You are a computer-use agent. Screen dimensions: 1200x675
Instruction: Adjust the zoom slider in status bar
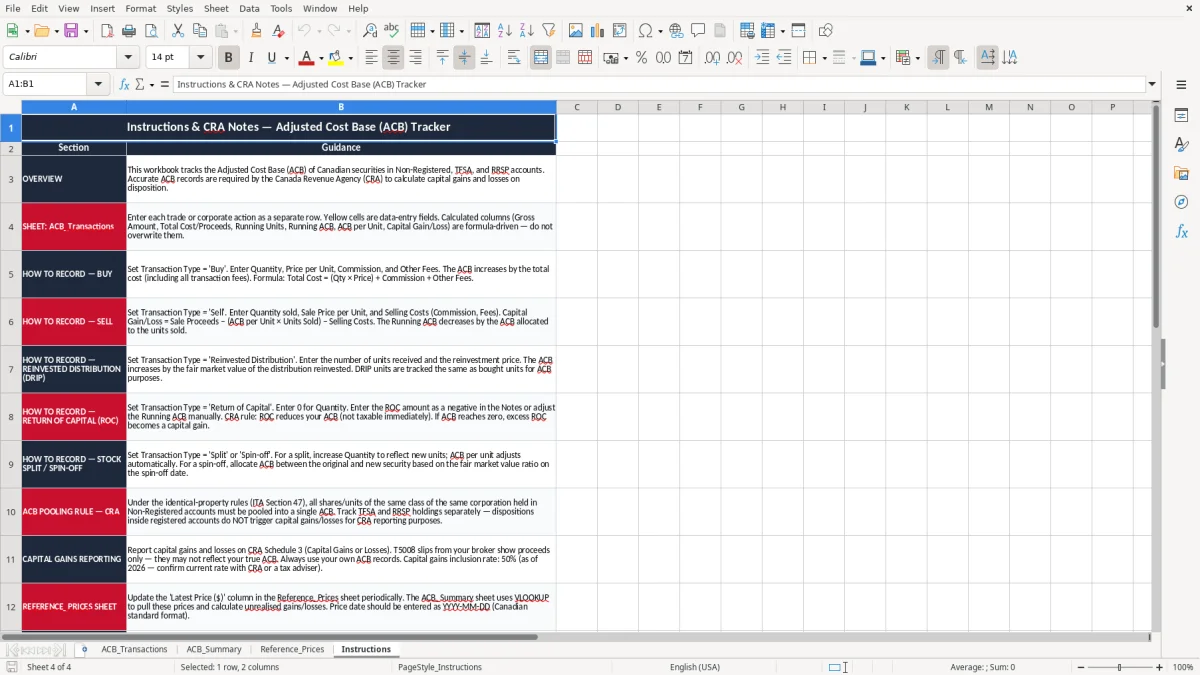click(x=1119, y=667)
